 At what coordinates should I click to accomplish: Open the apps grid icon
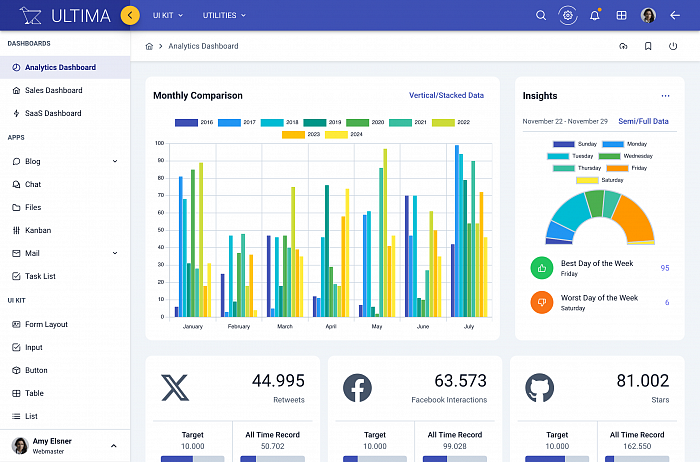621,16
